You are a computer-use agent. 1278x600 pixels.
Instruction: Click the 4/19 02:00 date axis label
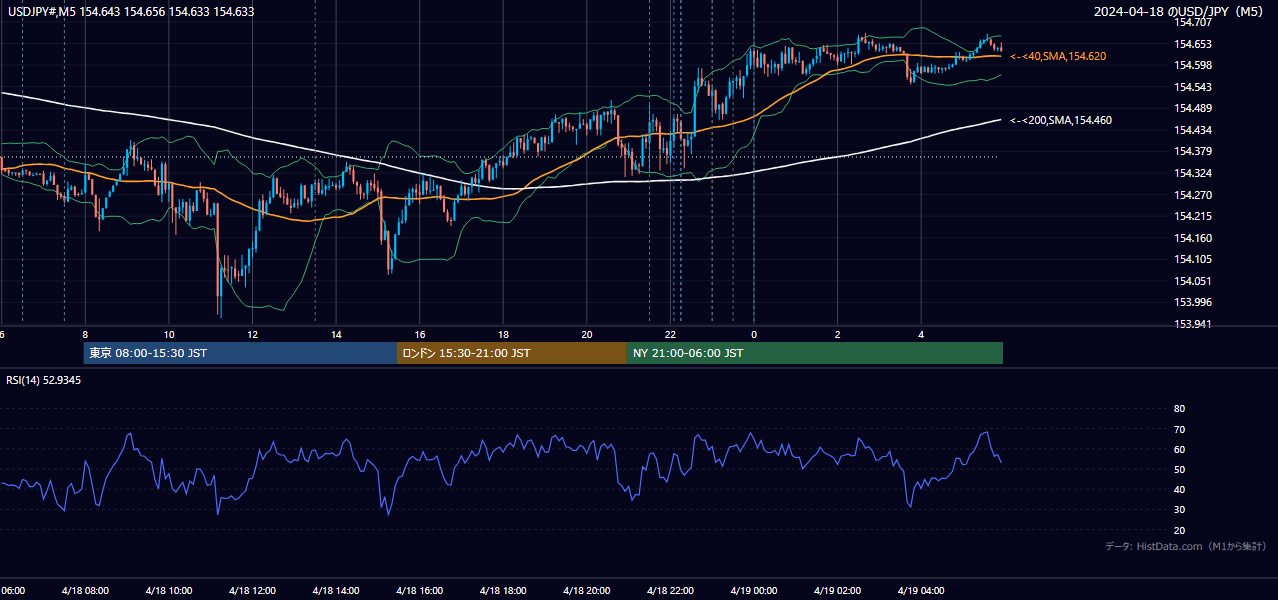(x=838, y=591)
